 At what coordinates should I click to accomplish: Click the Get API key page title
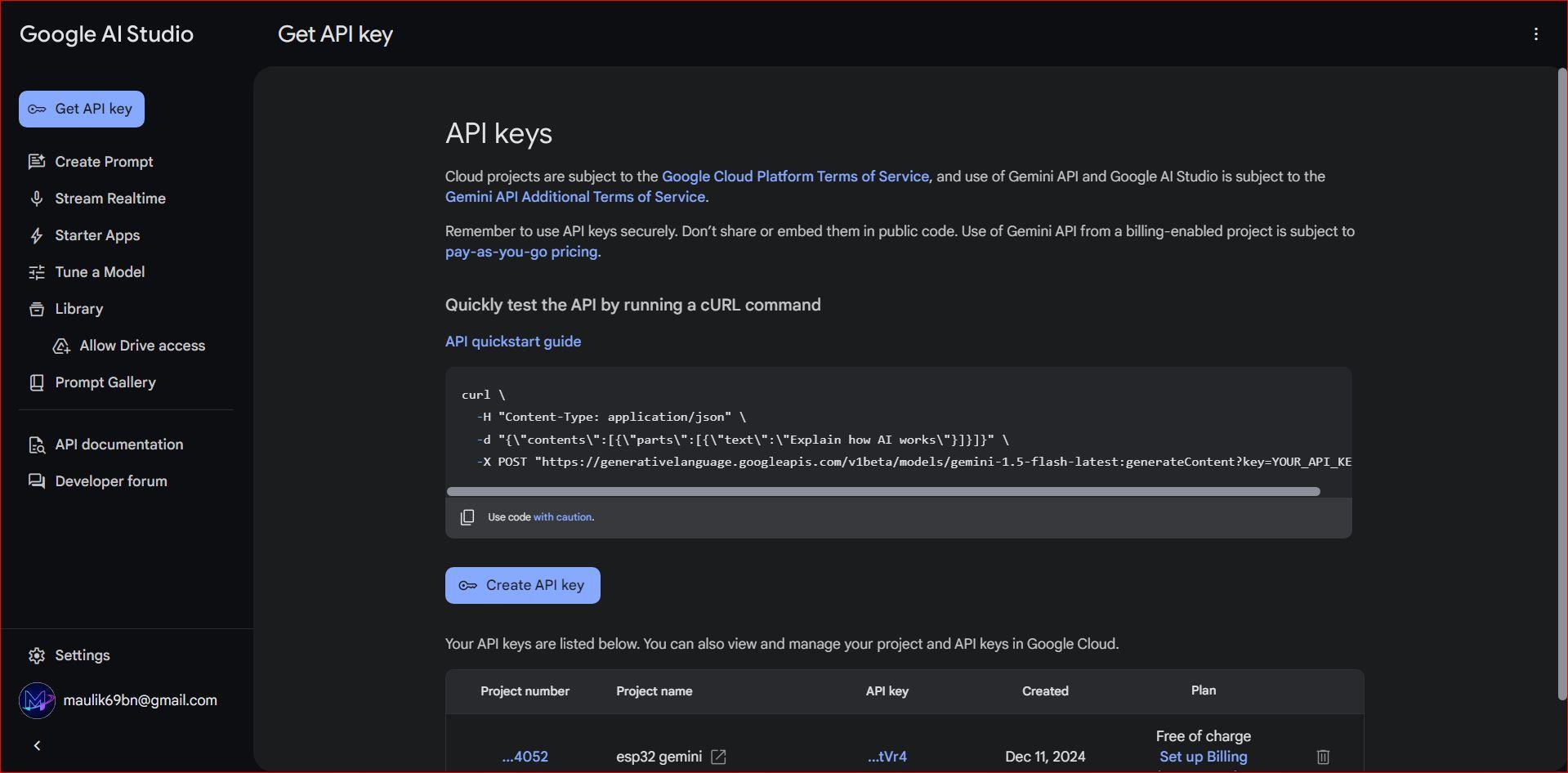pos(335,34)
